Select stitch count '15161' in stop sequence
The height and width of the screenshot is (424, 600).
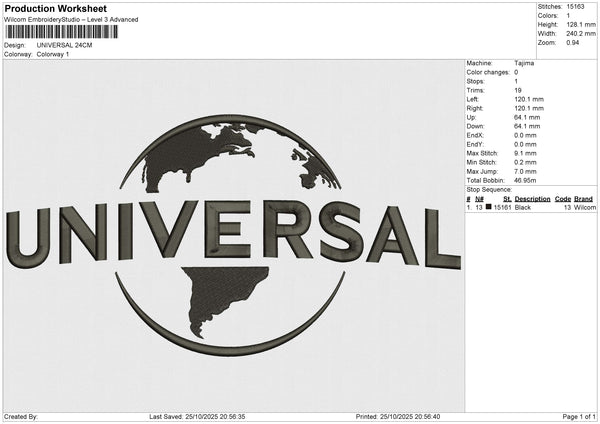(502, 207)
